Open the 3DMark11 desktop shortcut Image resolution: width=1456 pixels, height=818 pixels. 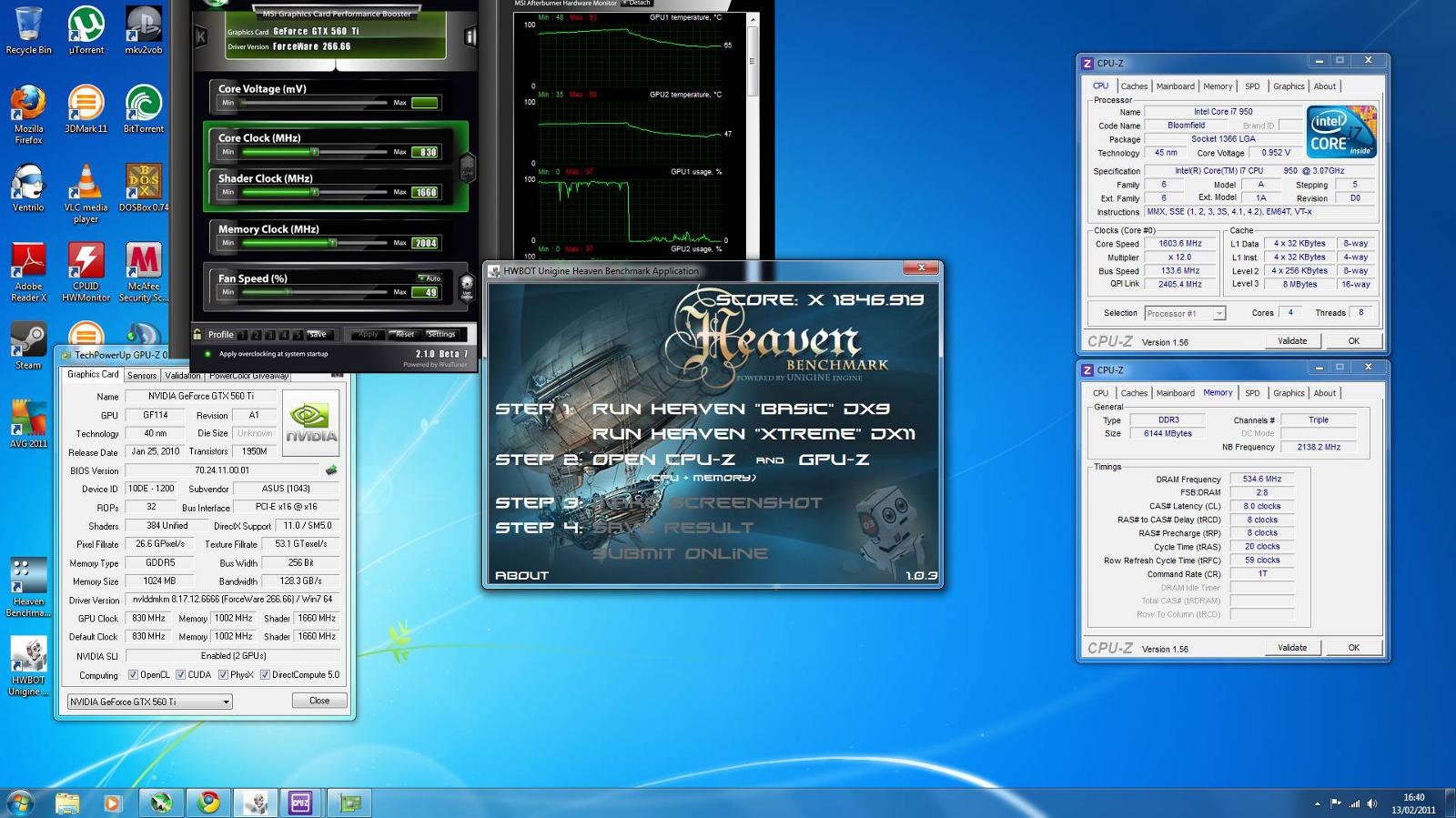pyautogui.click(x=86, y=109)
